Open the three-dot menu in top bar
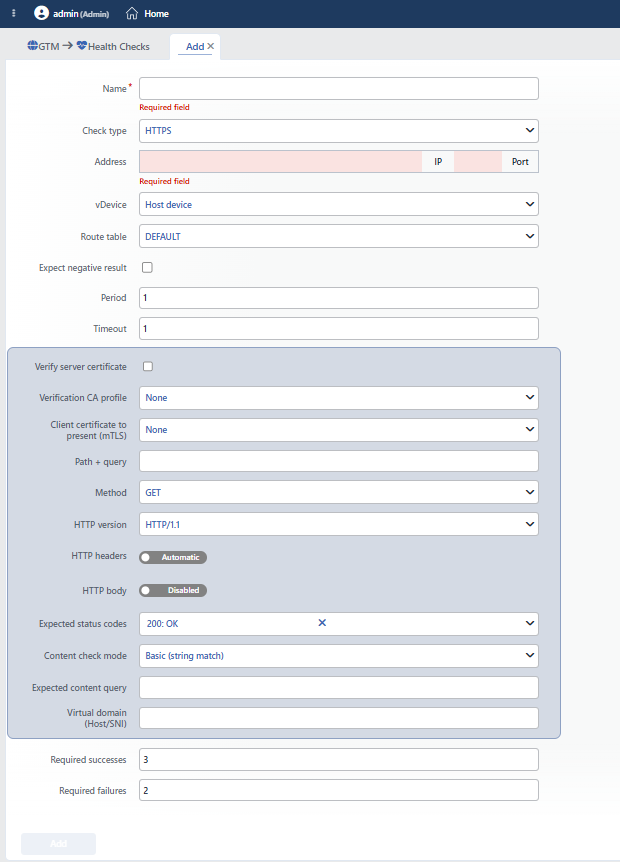Screen dimensions: 620x862 click(14, 13)
